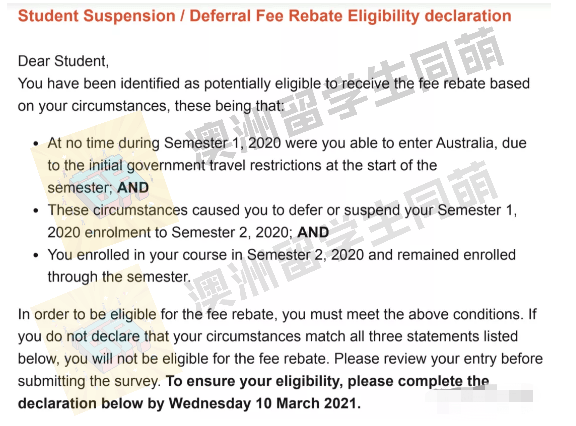Click the bullet marker before "At no time"
Screen dimensions: 576x426
coord(36,144)
